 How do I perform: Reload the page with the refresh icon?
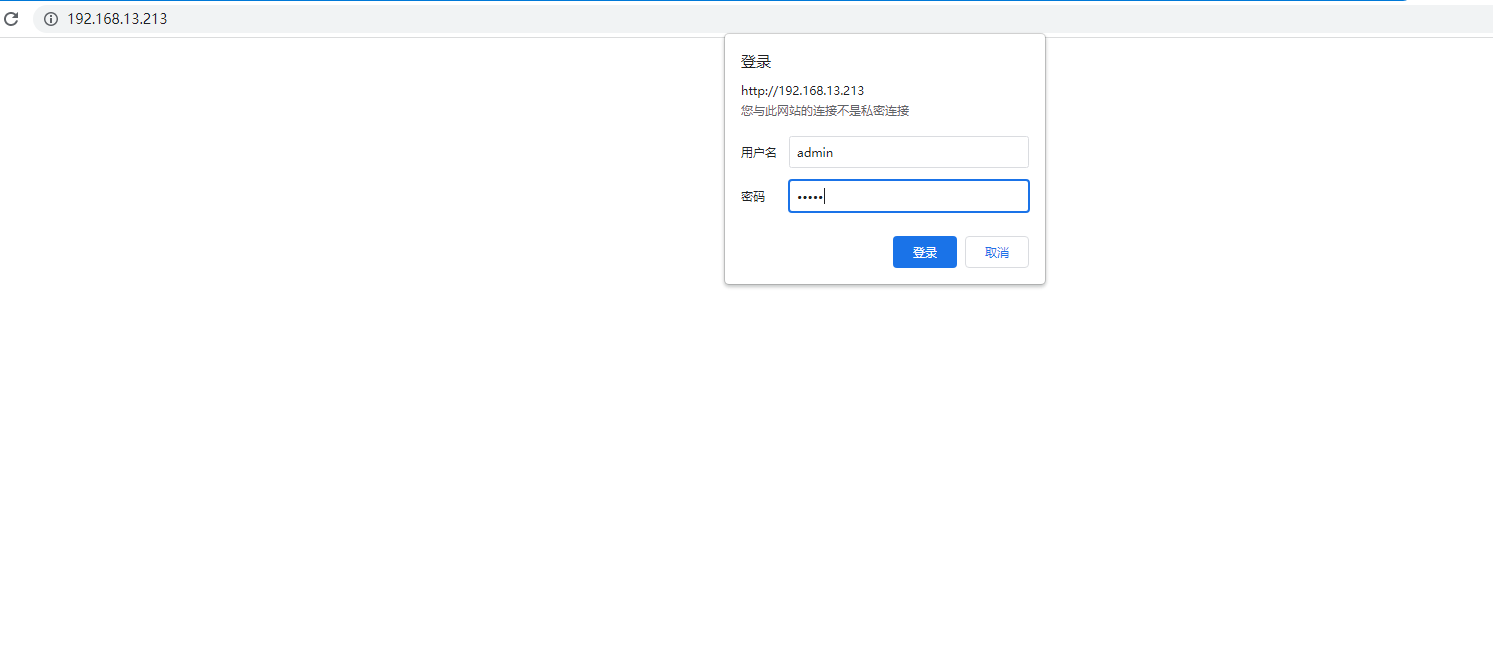pyautogui.click(x=12, y=19)
